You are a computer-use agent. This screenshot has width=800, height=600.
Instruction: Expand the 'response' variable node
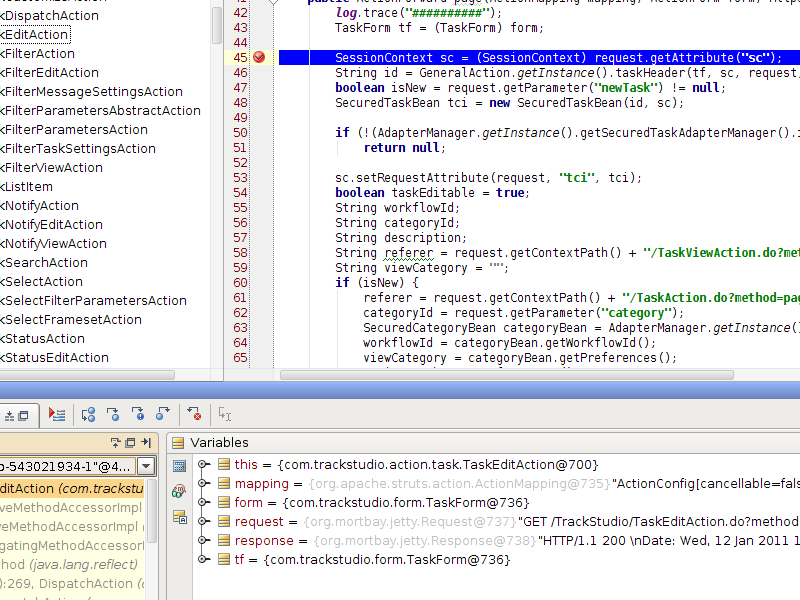203,540
